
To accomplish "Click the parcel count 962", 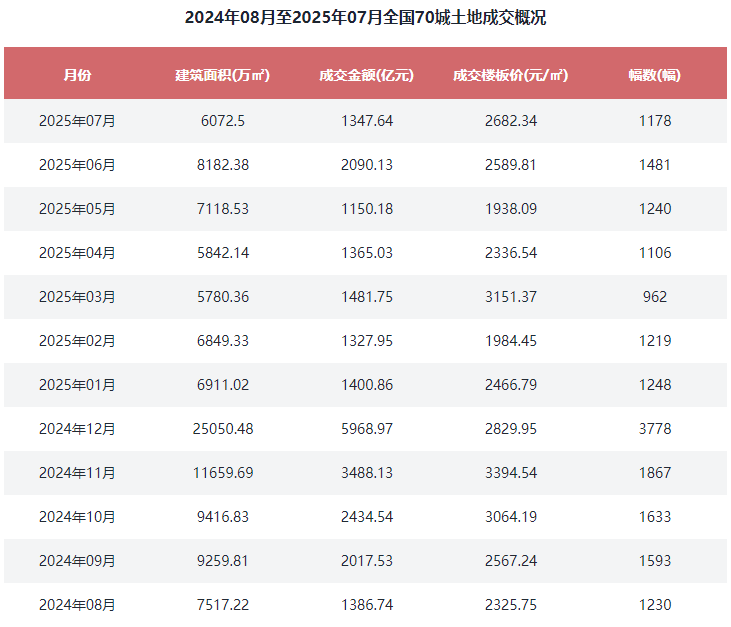I will 655,296.
